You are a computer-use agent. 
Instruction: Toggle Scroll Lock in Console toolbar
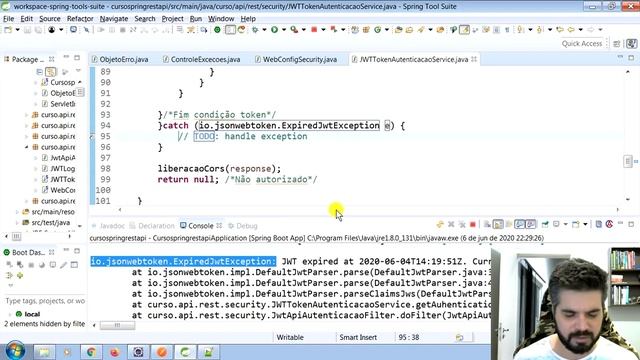coord(498,224)
